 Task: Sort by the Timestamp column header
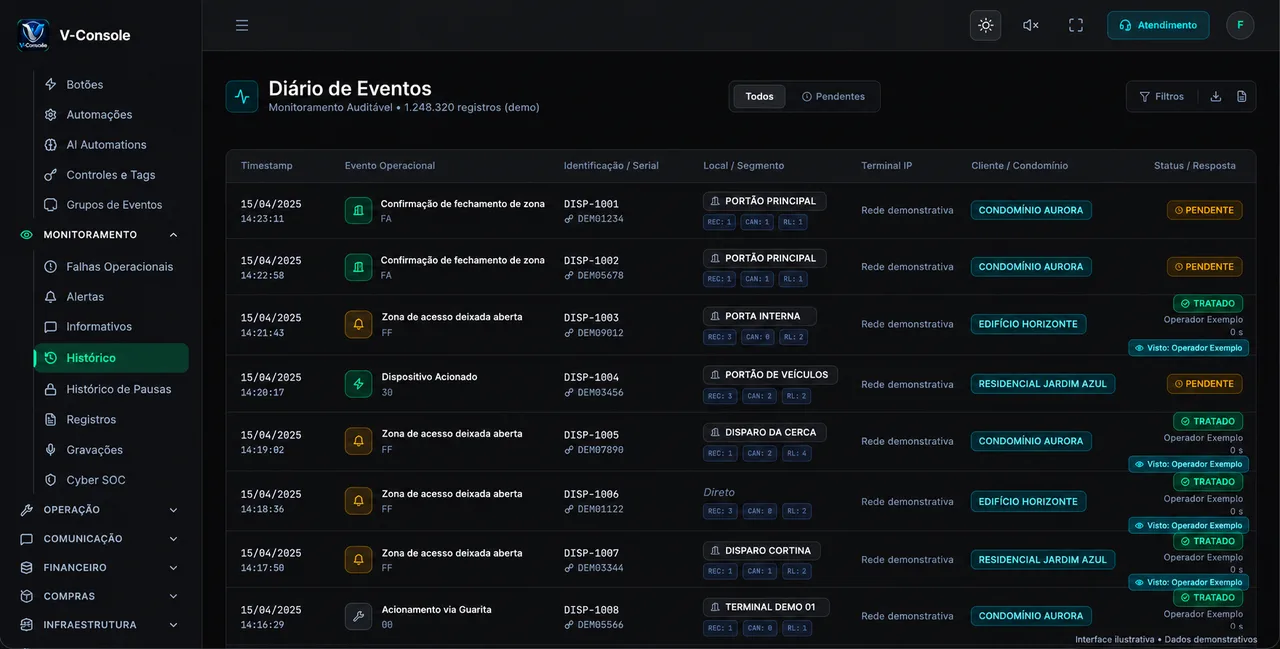click(x=267, y=166)
